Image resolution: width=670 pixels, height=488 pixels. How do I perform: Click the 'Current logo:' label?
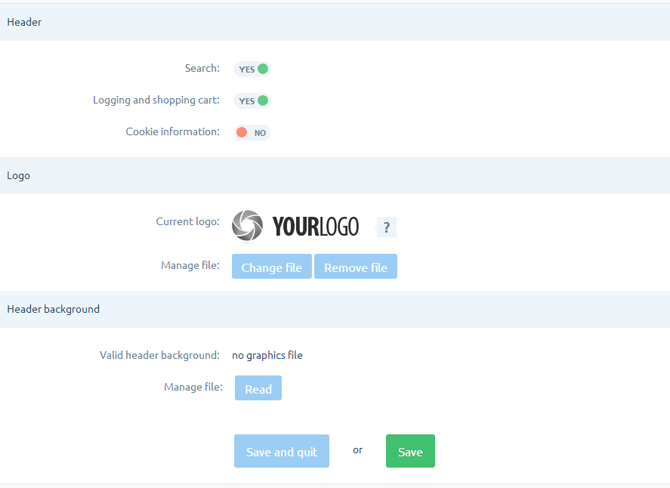pos(188,221)
